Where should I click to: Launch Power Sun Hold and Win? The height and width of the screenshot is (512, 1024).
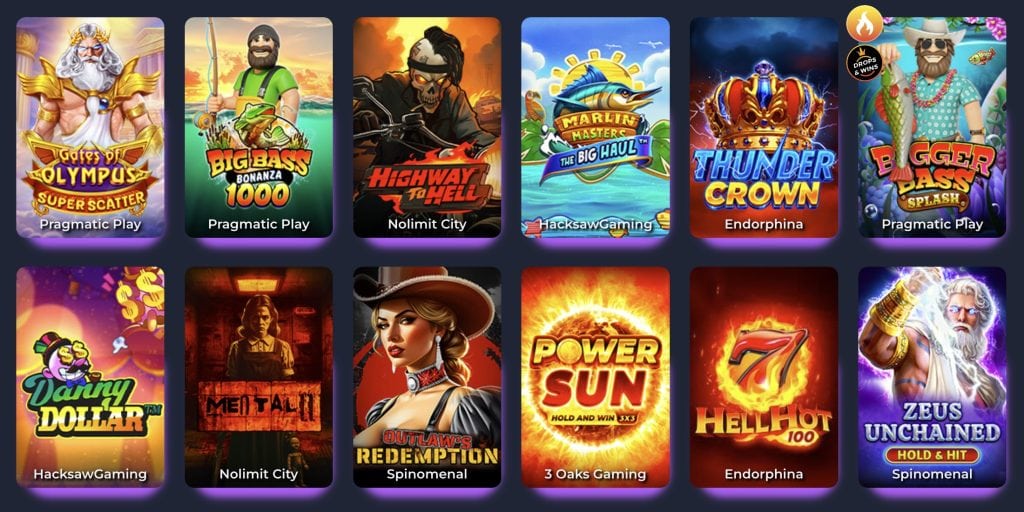tap(596, 377)
